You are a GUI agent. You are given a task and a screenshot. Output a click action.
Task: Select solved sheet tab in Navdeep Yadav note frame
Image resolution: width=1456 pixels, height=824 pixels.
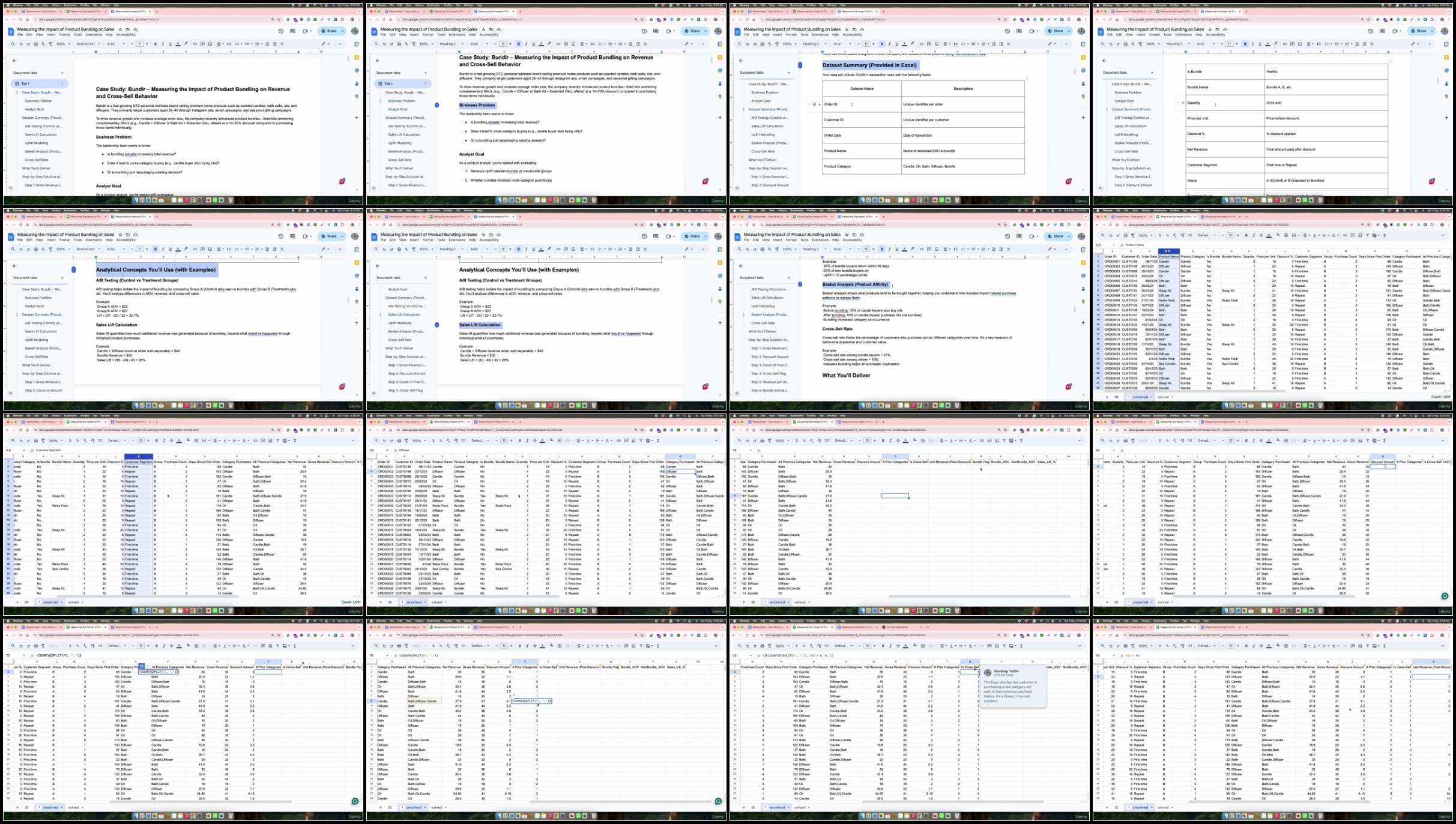pyautogui.click(x=800, y=807)
